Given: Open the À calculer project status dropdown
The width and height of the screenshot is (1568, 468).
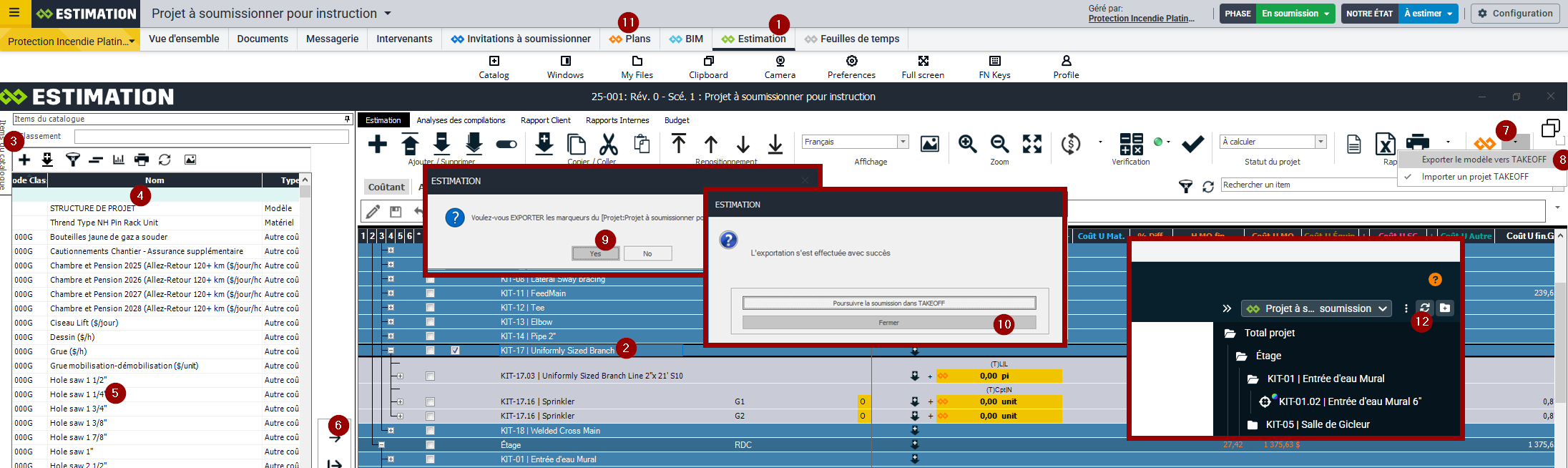Looking at the screenshot, I should pyautogui.click(x=1320, y=142).
